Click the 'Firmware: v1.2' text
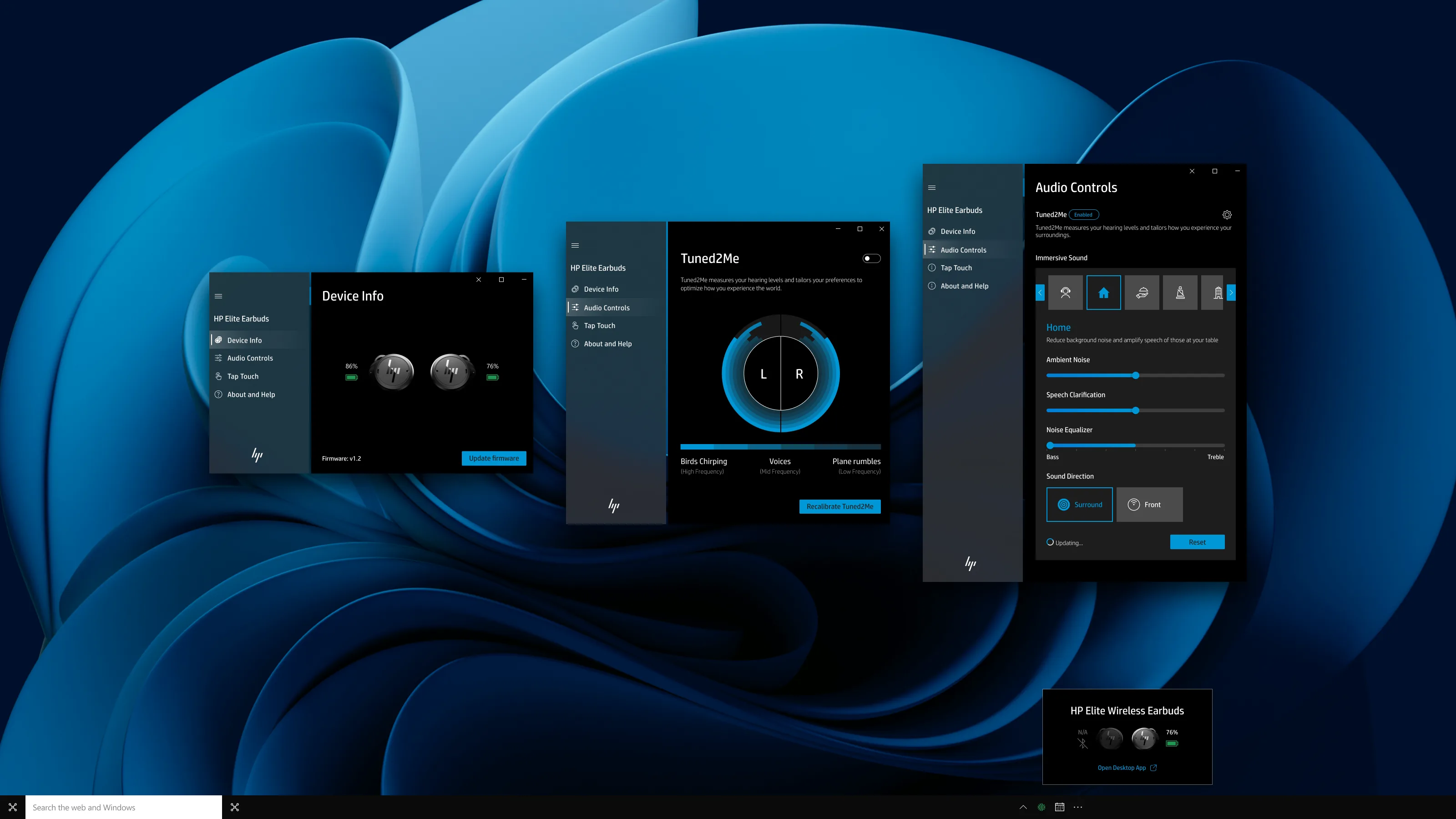 (x=341, y=458)
